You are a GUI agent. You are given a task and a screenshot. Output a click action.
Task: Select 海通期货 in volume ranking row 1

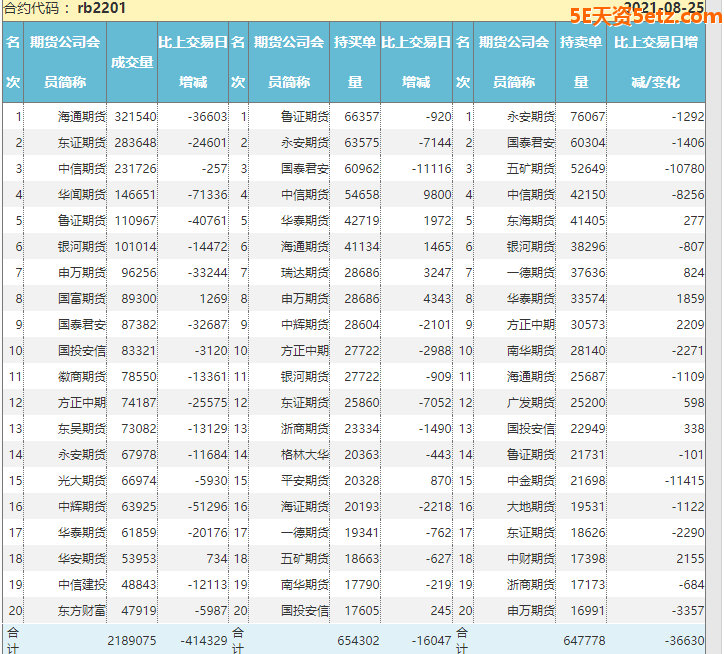pos(82,116)
